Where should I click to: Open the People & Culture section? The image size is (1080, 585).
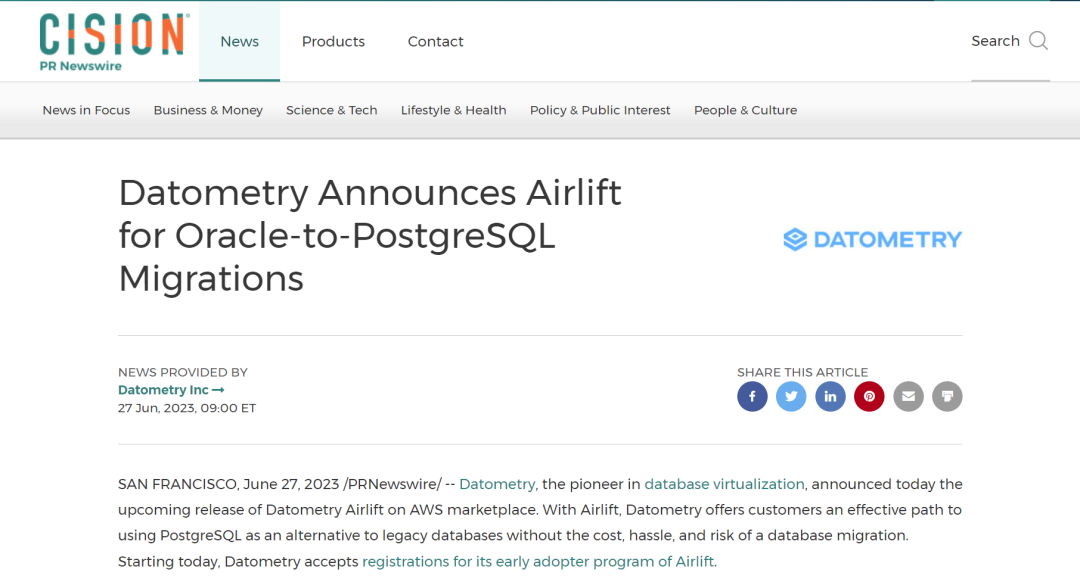coord(745,110)
